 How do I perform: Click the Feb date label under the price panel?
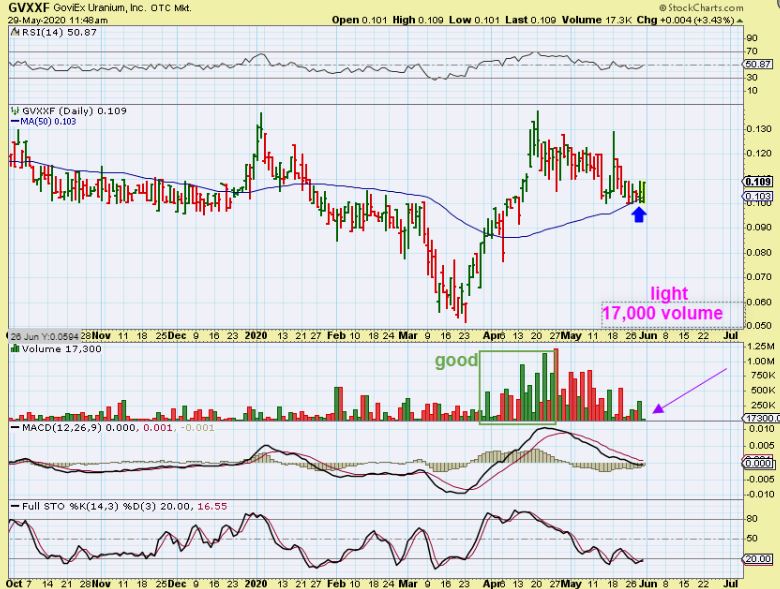(336, 336)
